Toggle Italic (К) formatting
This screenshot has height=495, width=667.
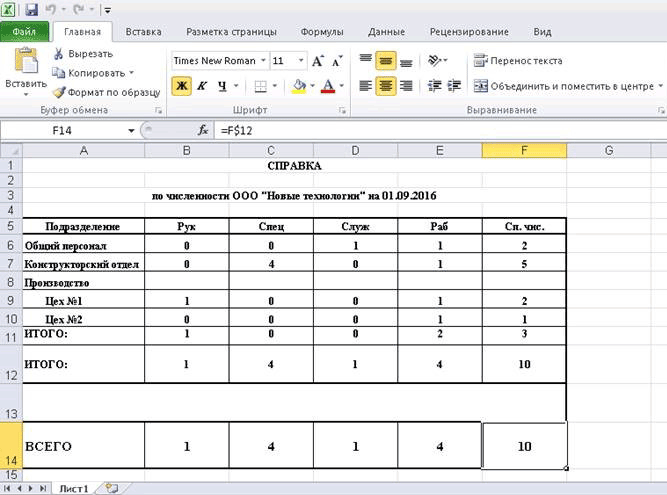click(202, 86)
